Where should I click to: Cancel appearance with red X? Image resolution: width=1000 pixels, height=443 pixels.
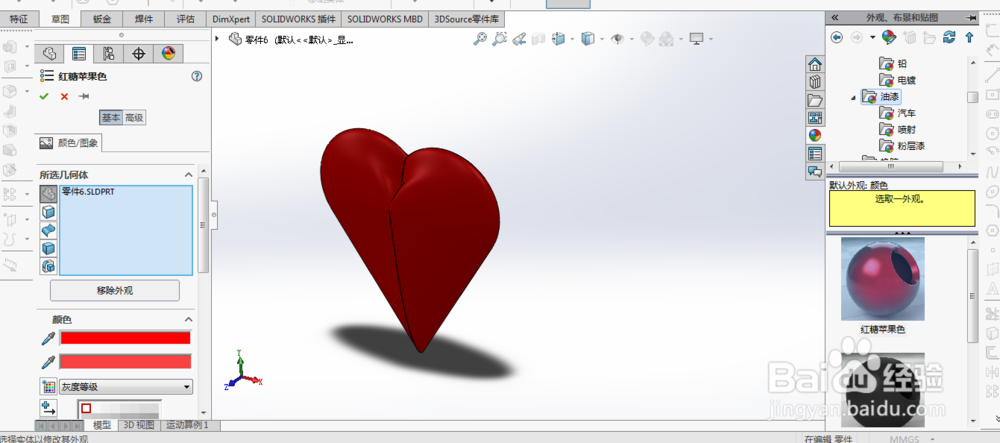click(64, 96)
